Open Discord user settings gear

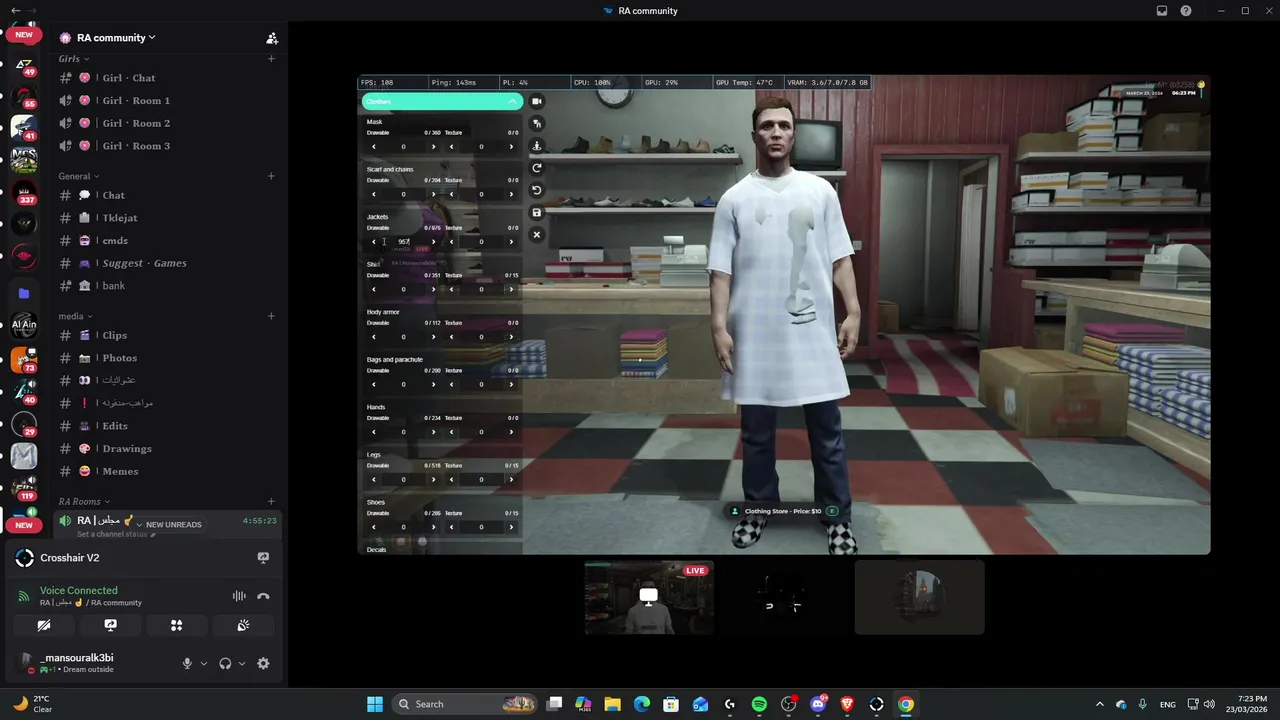[x=263, y=663]
